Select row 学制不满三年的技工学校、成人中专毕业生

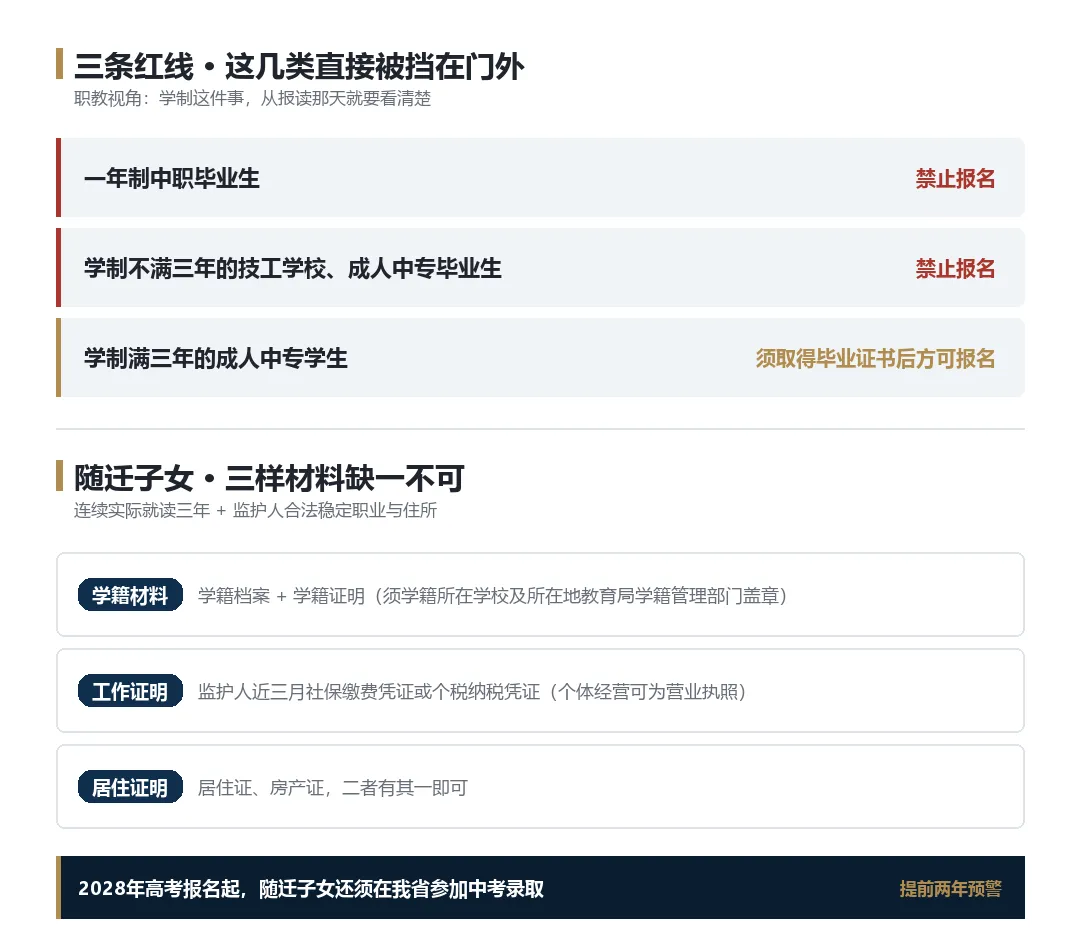540,267
